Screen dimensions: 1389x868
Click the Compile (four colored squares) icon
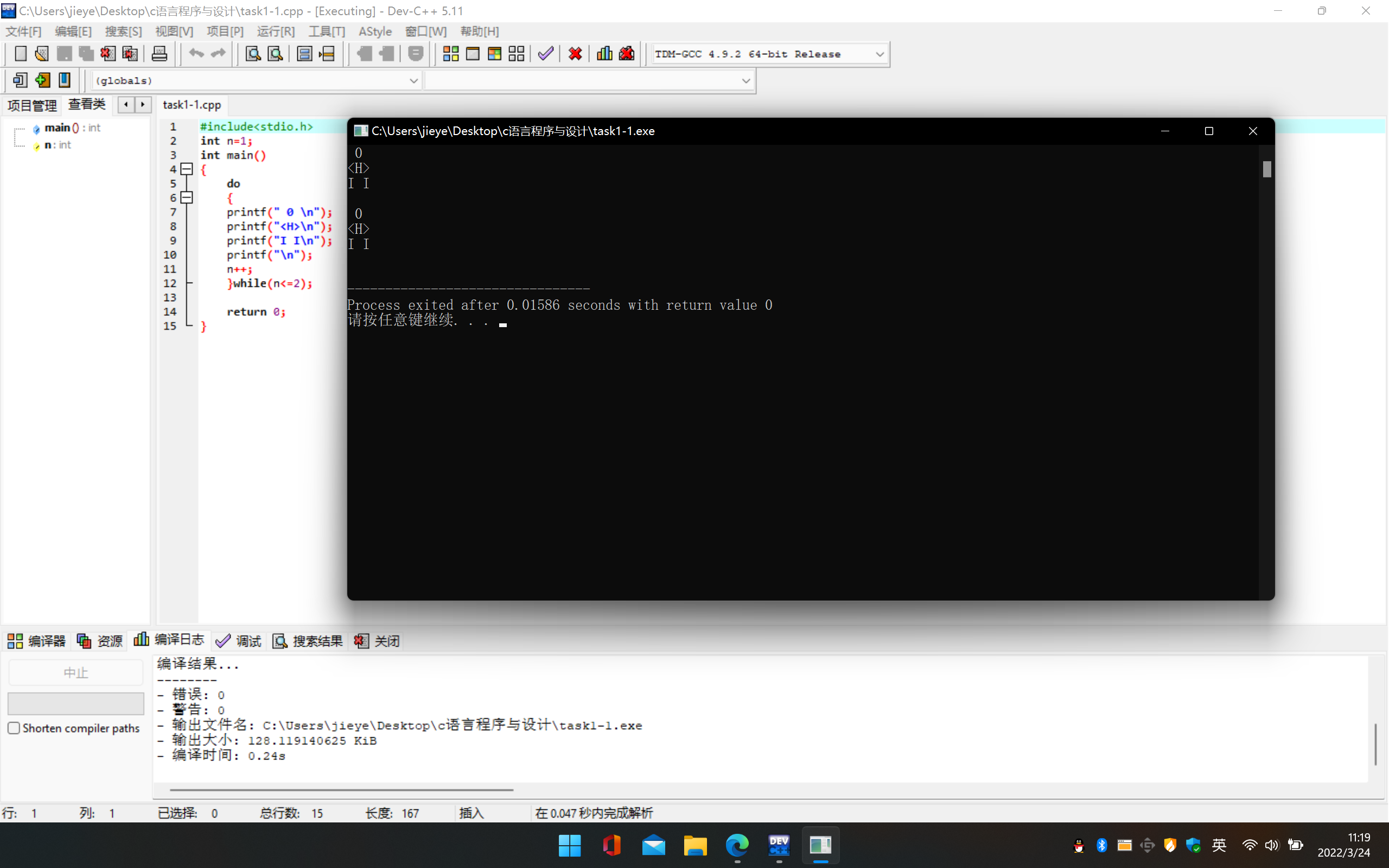point(450,54)
